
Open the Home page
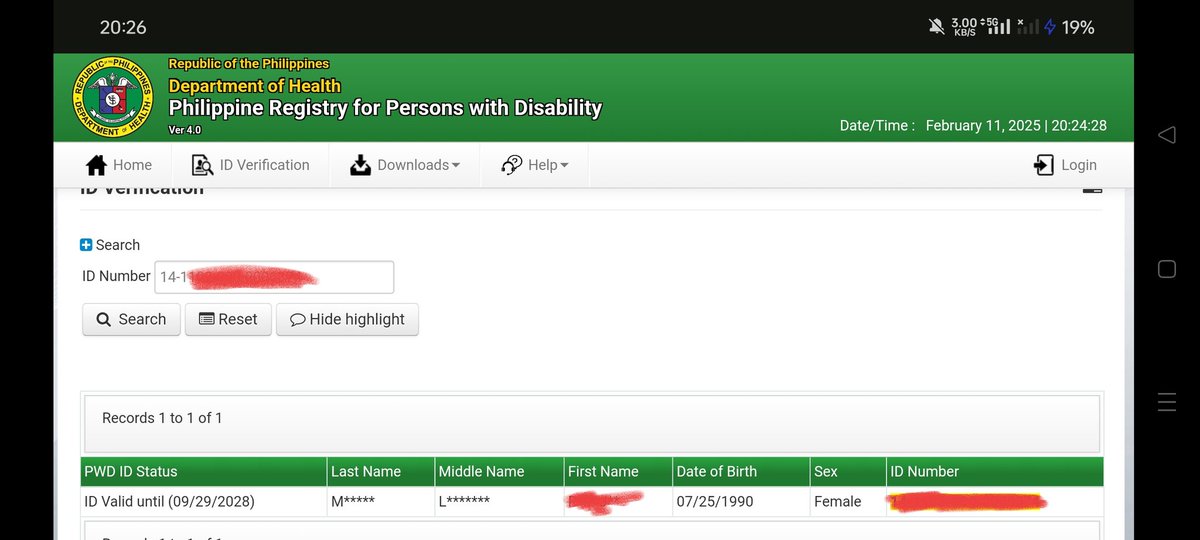(x=119, y=165)
